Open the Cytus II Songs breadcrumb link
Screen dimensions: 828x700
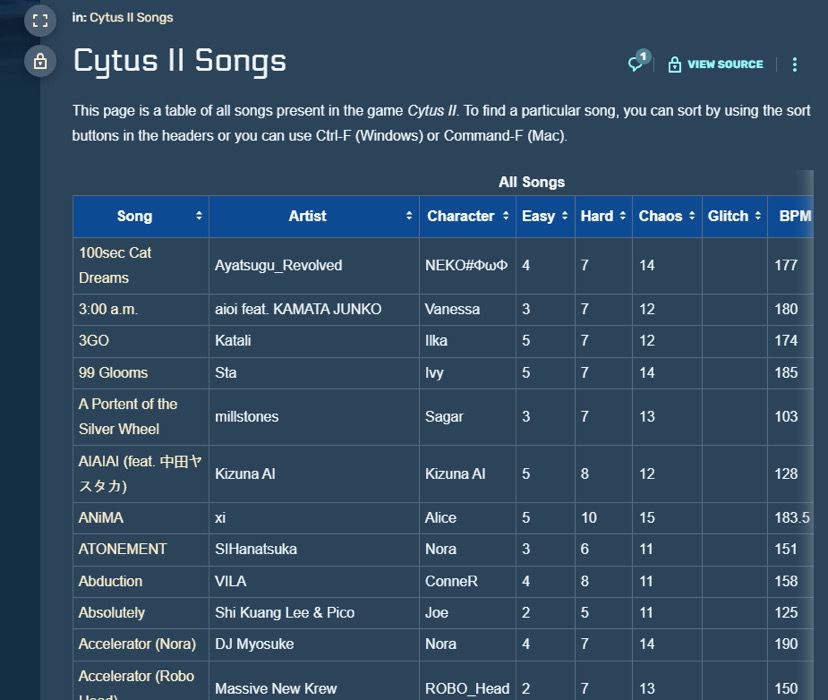[x=130, y=18]
